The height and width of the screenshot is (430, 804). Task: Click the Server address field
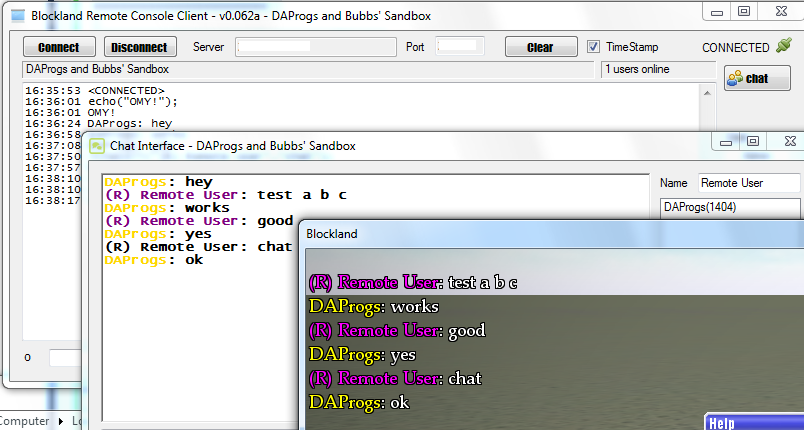316,47
